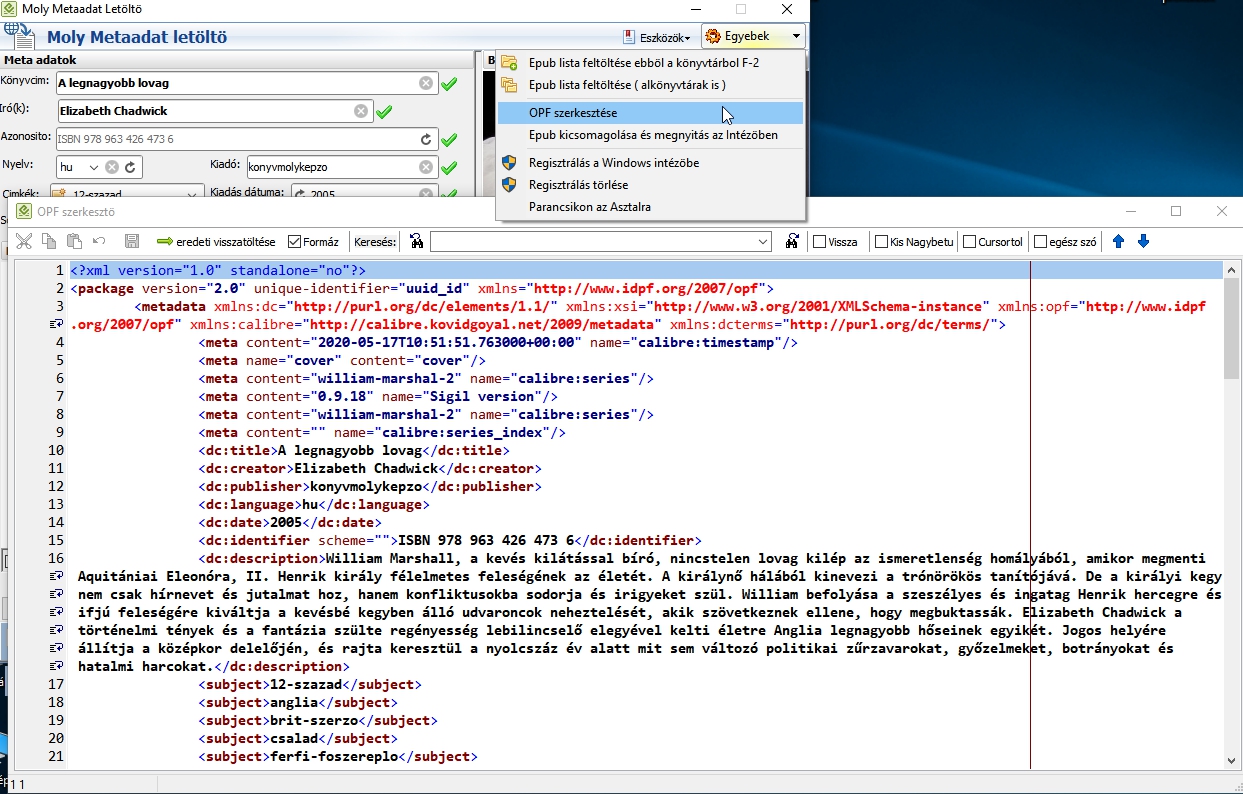Viewport: 1243px width, 794px height.
Task: Select OPF szerkesztése menu entry
Action: tap(573, 113)
